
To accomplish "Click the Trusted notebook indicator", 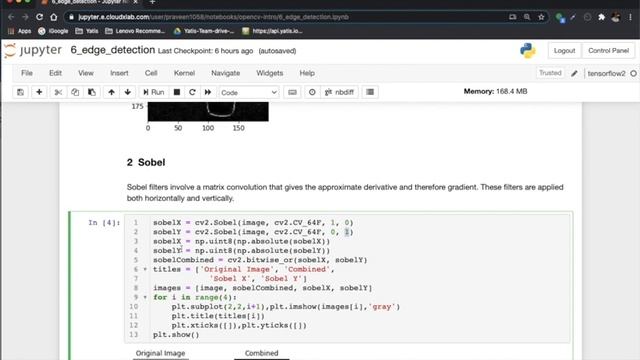I will coord(550,73).
